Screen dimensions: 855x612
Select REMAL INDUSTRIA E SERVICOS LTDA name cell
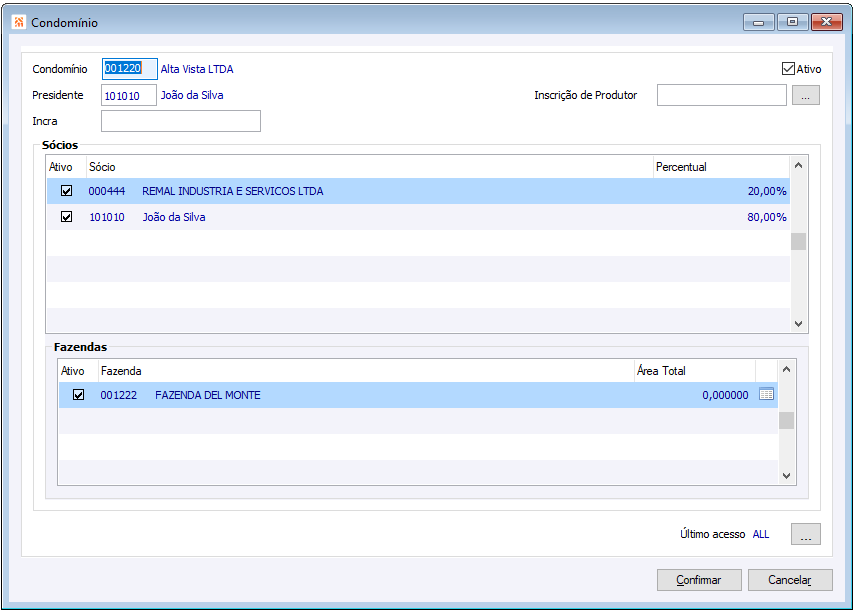point(233,191)
